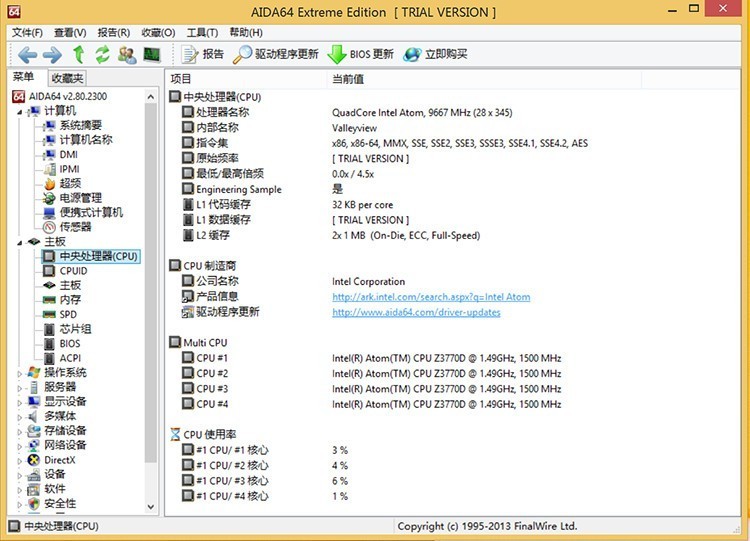Open the 文件(F) menu
This screenshot has width=750, height=541.
pyautogui.click(x=27, y=33)
